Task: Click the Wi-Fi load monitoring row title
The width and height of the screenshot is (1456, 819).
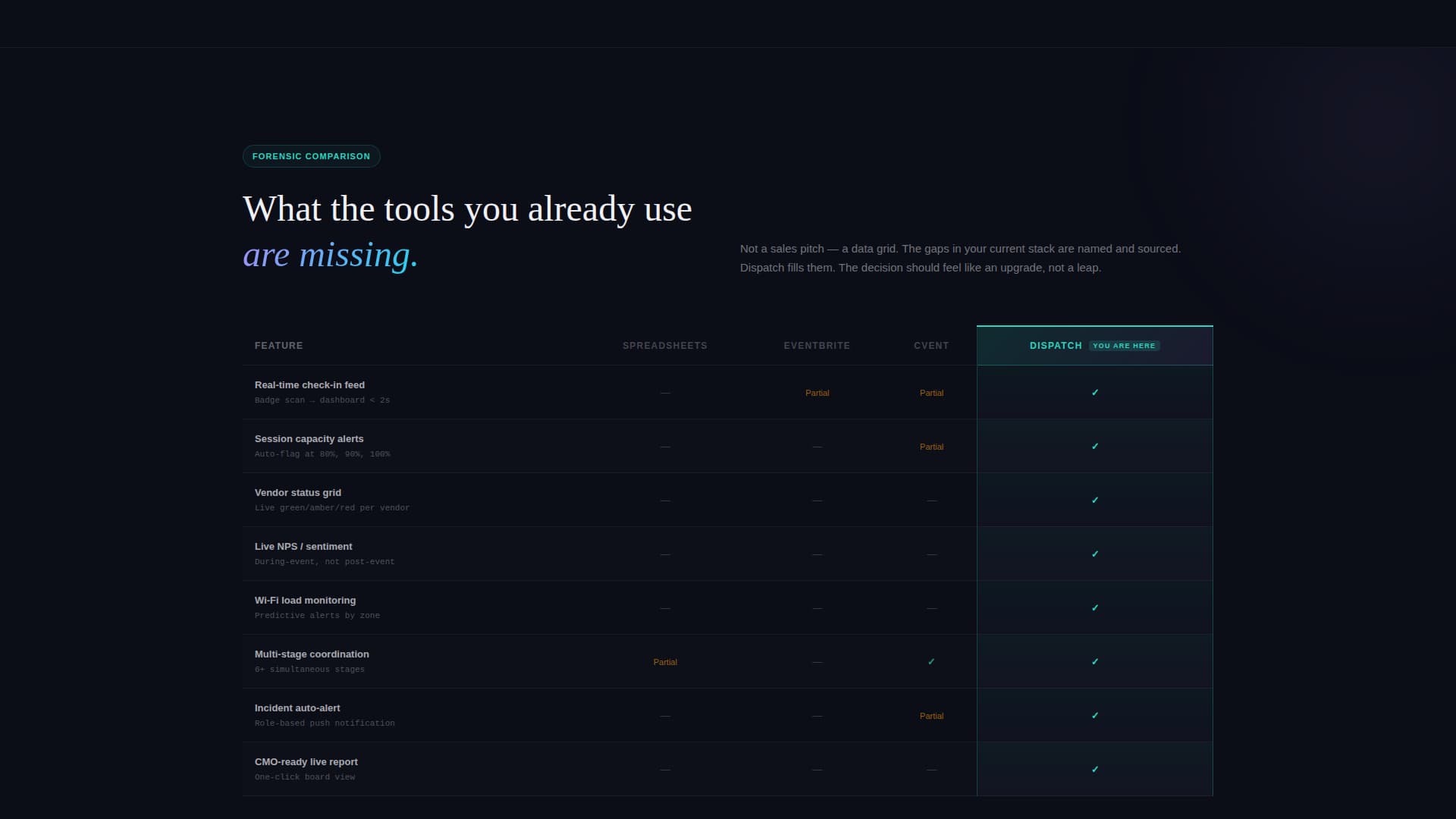Action: coord(305,601)
